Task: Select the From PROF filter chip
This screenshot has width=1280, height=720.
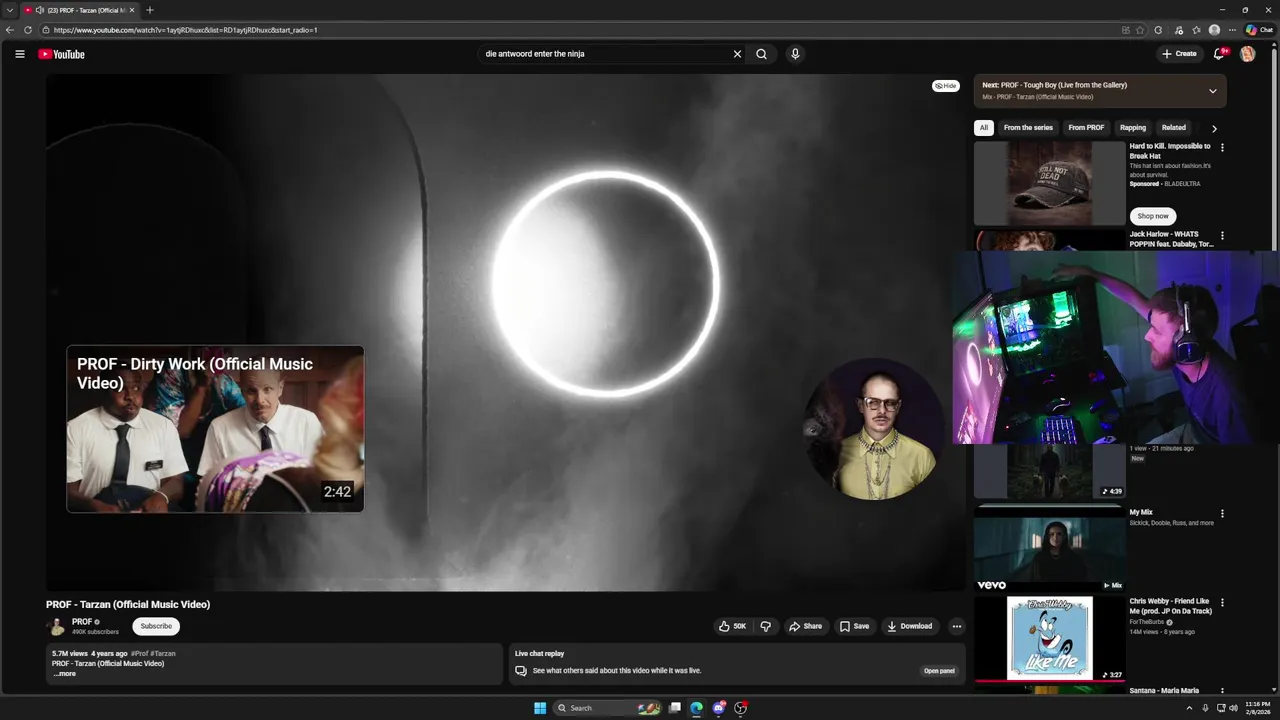Action: click(1086, 128)
